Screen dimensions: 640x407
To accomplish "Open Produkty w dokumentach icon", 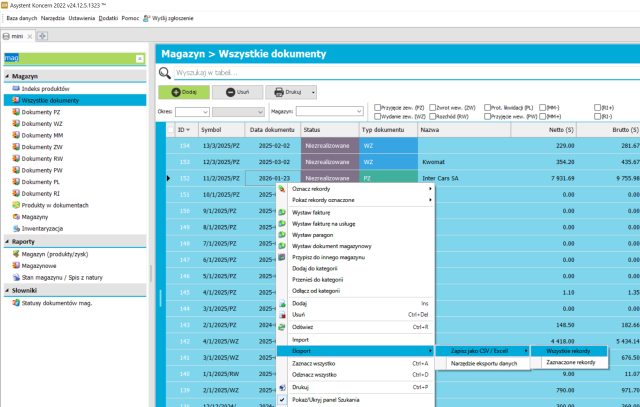I will point(16,205).
